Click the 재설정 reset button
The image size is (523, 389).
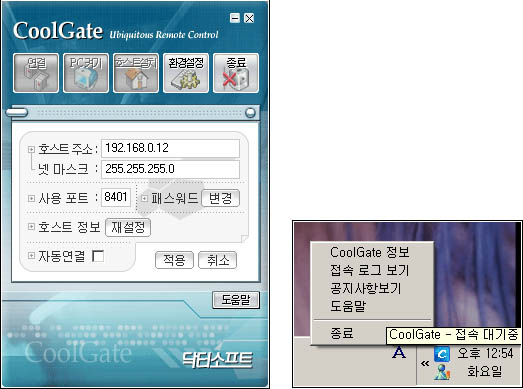click(128, 228)
